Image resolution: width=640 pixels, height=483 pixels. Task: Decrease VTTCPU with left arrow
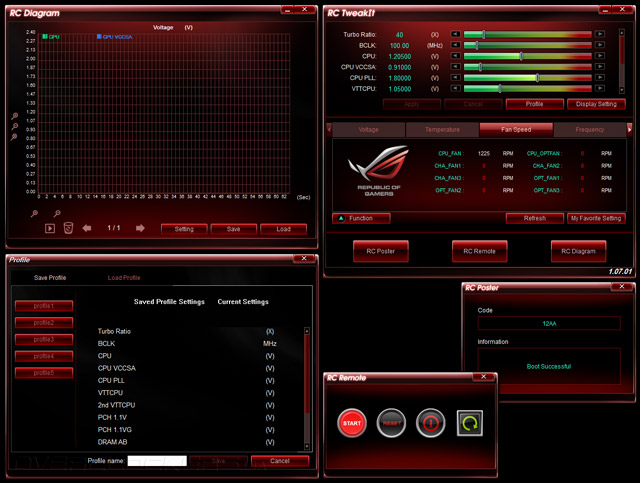pyautogui.click(x=456, y=88)
